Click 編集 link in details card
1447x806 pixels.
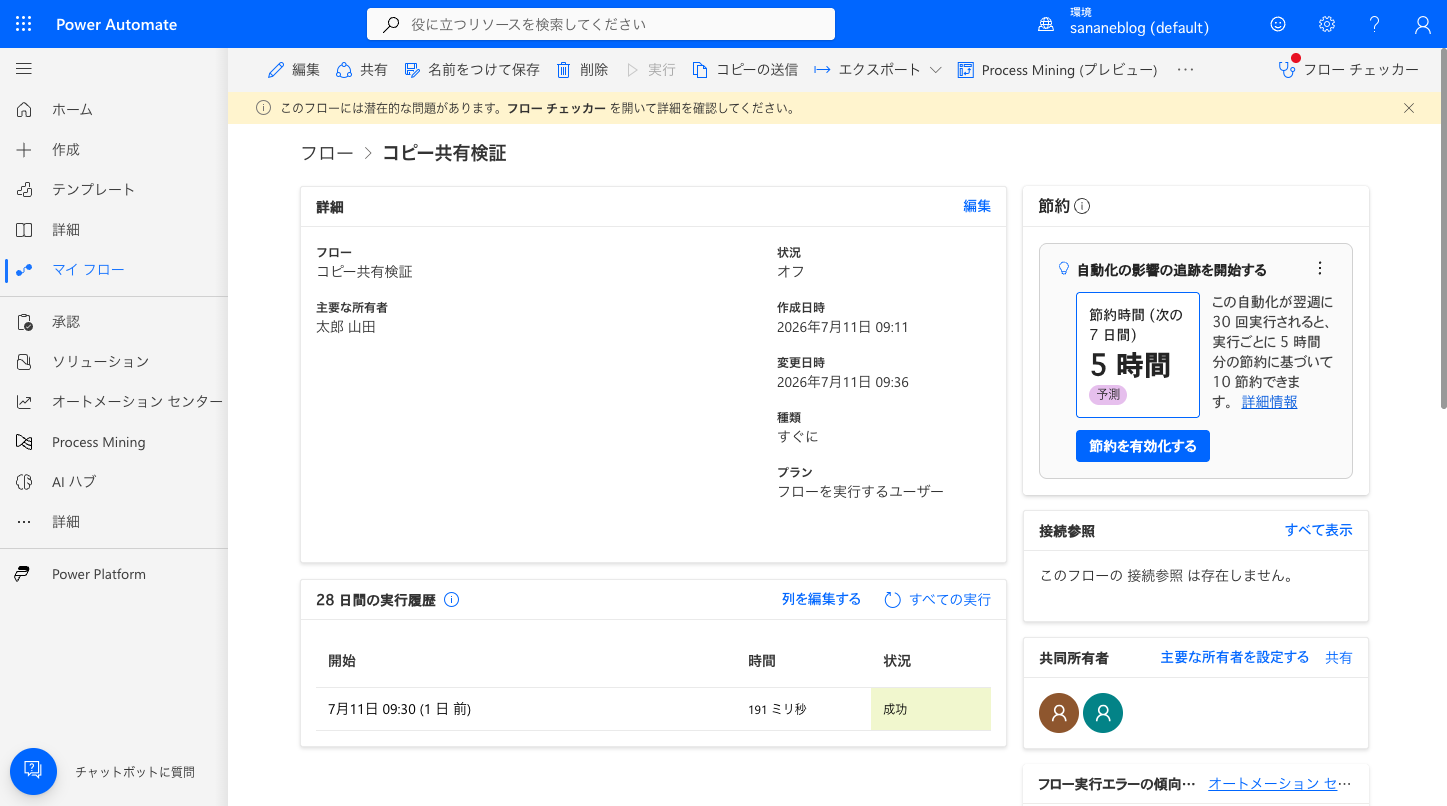coord(977,206)
